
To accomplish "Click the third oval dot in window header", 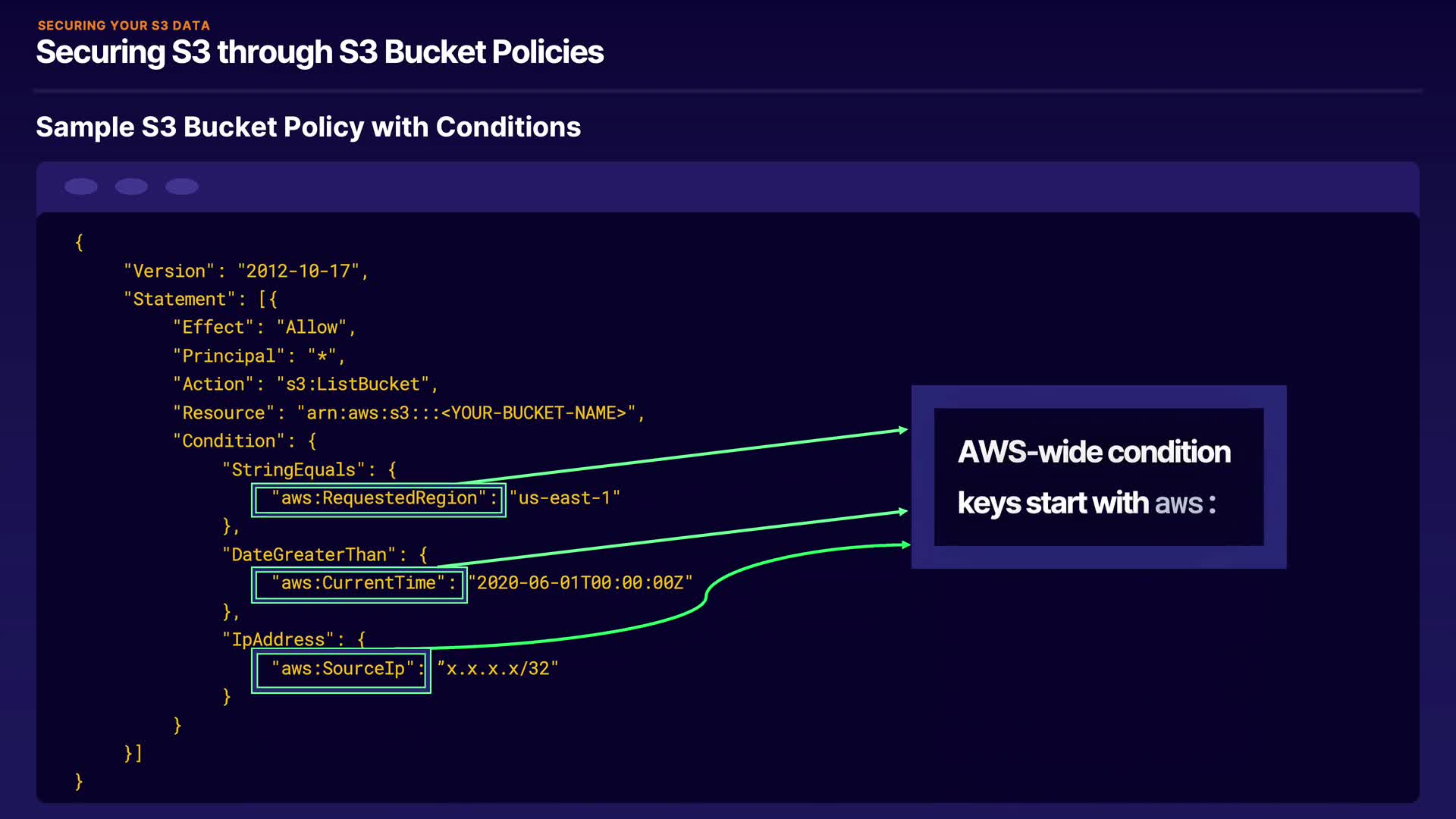I will 182,187.
